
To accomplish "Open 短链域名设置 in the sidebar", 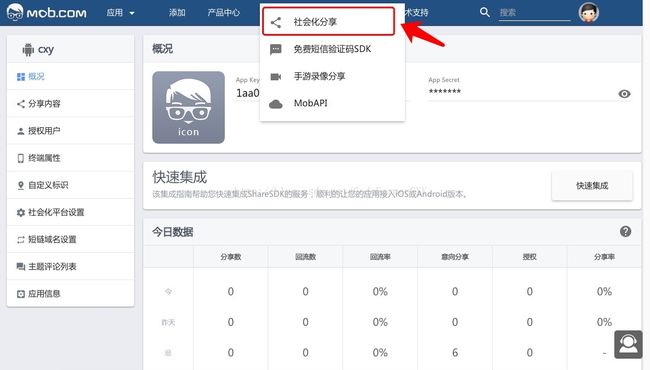I will click(70, 239).
